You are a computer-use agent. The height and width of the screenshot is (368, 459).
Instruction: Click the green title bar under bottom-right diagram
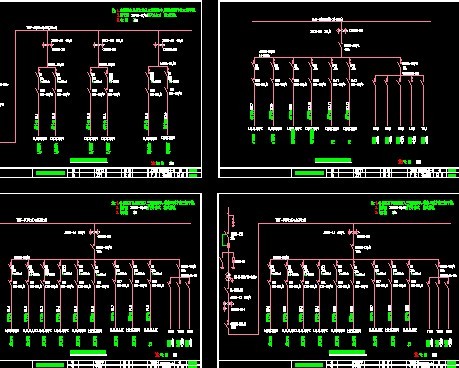(x=347, y=352)
